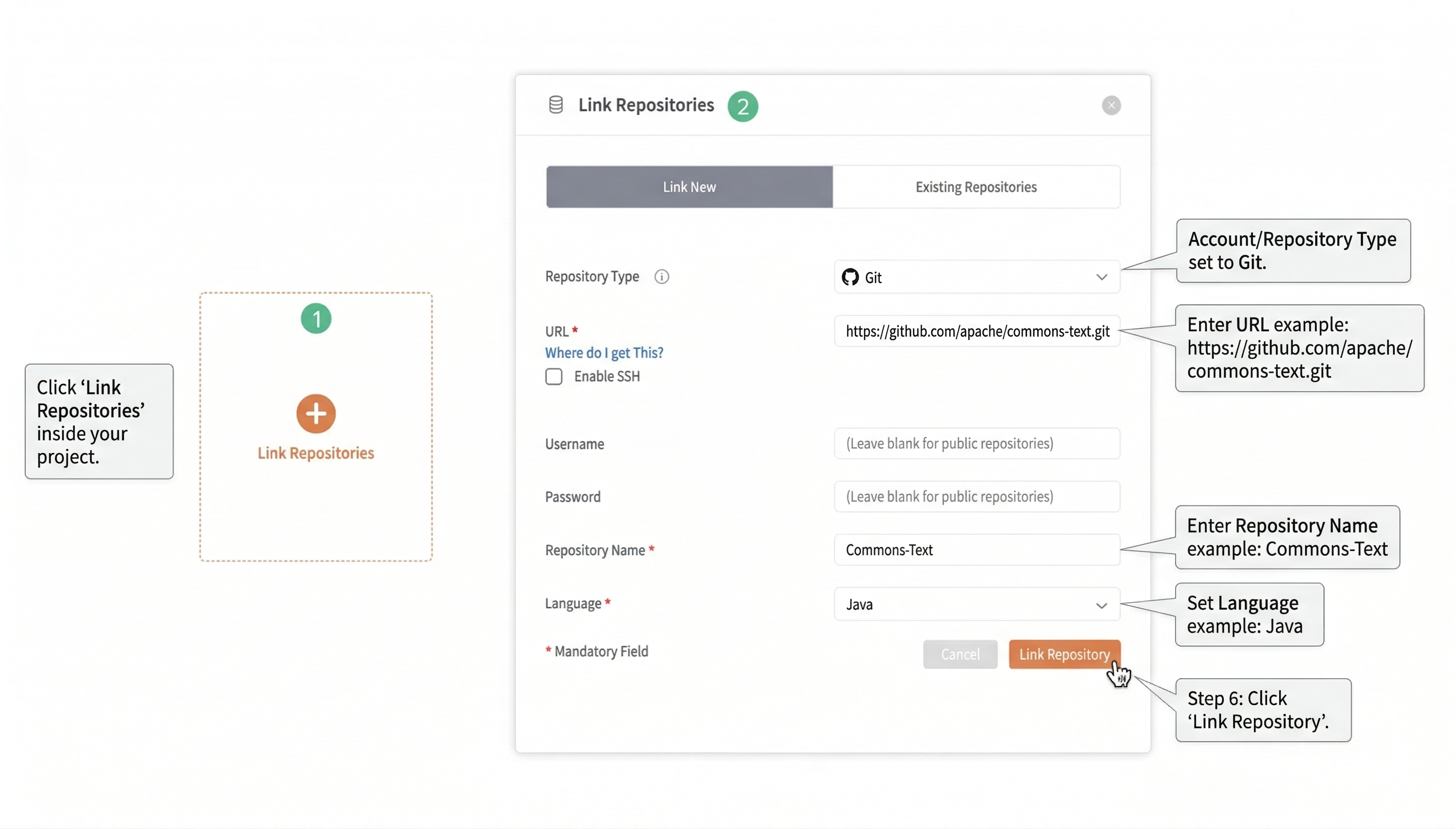Click the green step badge numbered 2
The width and height of the screenshot is (1456, 829).
pyautogui.click(x=743, y=106)
